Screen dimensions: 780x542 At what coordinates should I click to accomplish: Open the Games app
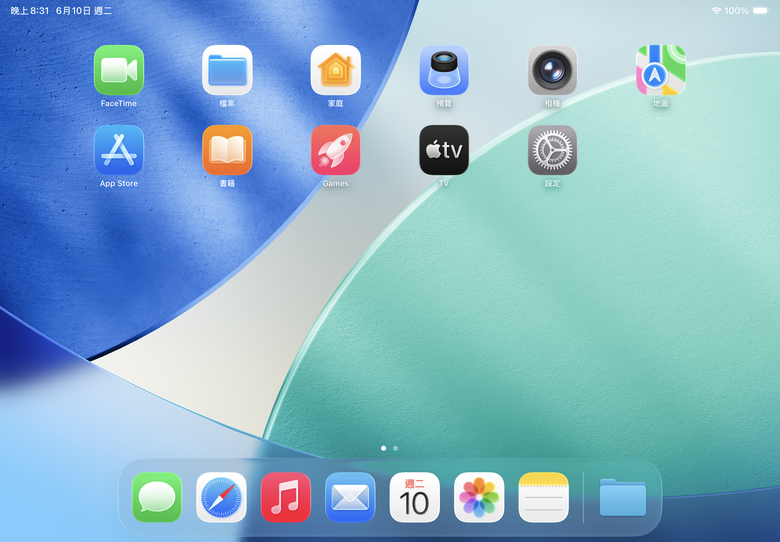pyautogui.click(x=336, y=150)
